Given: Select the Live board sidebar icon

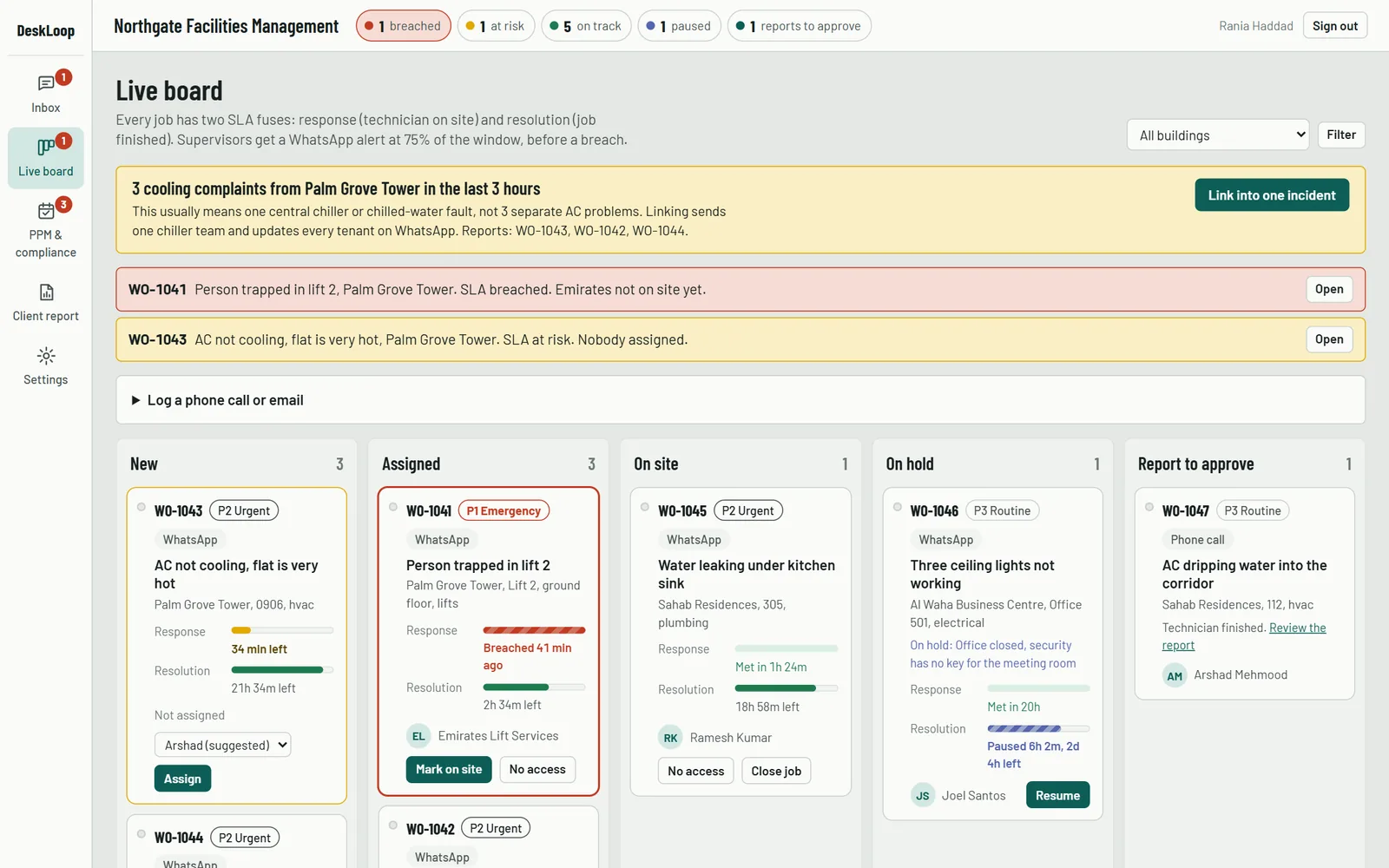Looking at the screenshot, I should [46, 147].
